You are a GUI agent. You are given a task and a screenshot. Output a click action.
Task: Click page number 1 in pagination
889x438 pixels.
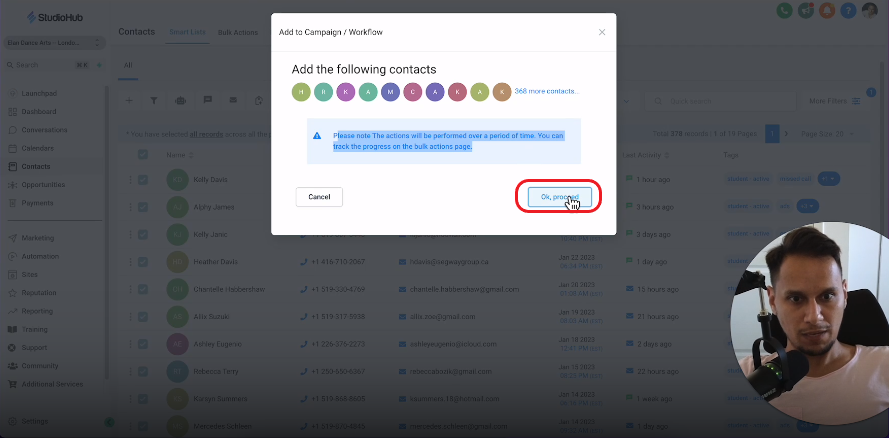tap(772, 134)
